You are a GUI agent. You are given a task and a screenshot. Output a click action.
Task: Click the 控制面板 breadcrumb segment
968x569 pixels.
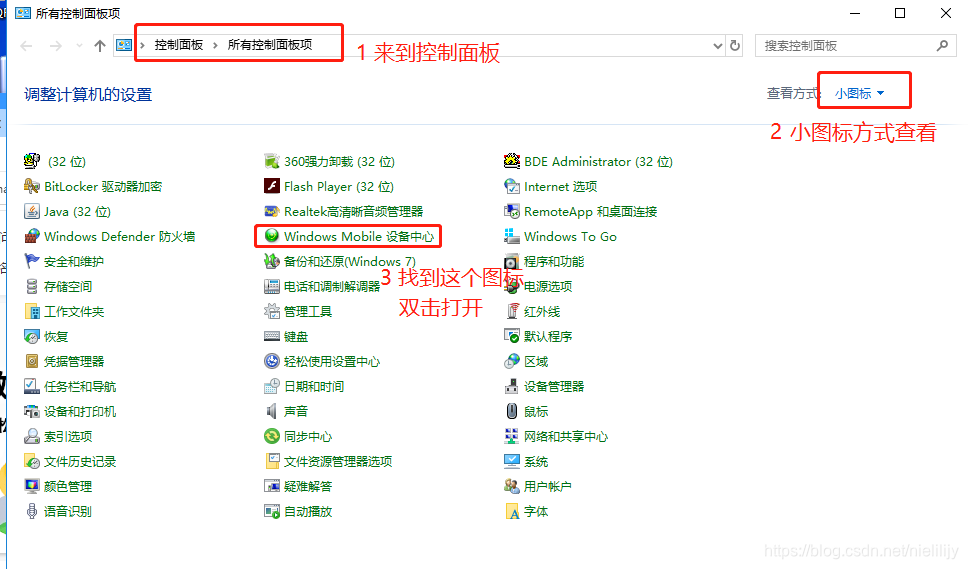pyautogui.click(x=179, y=45)
